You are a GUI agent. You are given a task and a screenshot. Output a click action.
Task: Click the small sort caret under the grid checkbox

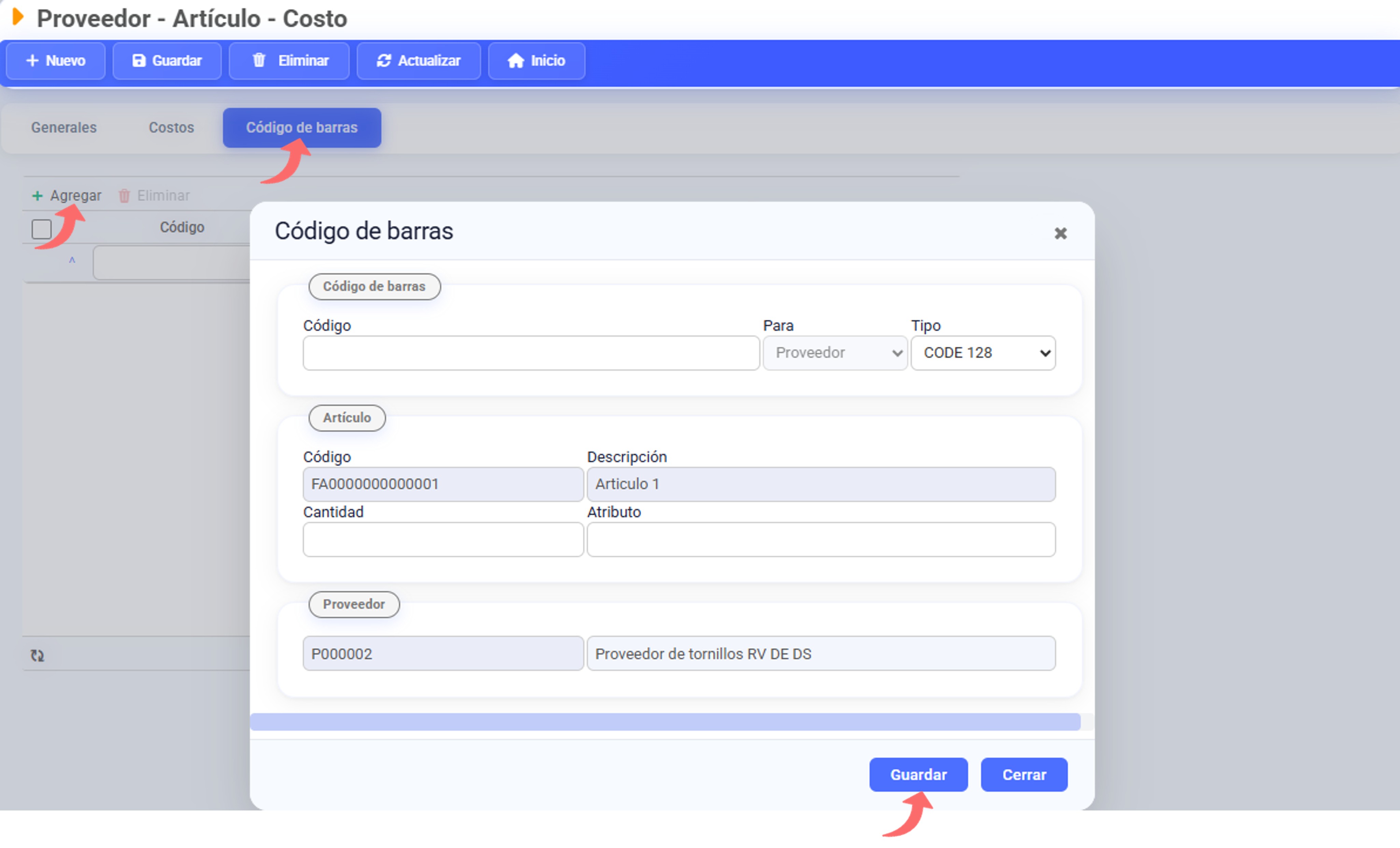click(72, 260)
